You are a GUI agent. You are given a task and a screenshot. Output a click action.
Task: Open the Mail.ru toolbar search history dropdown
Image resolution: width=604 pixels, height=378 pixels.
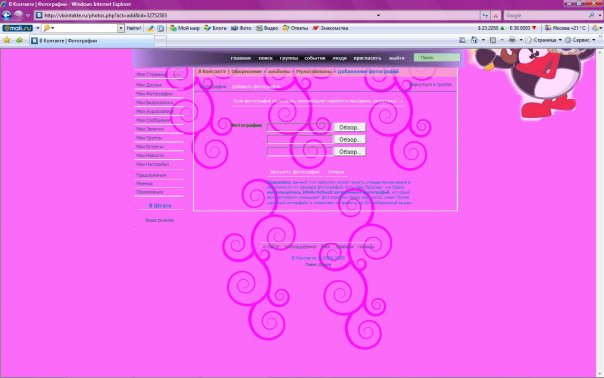tap(121, 28)
